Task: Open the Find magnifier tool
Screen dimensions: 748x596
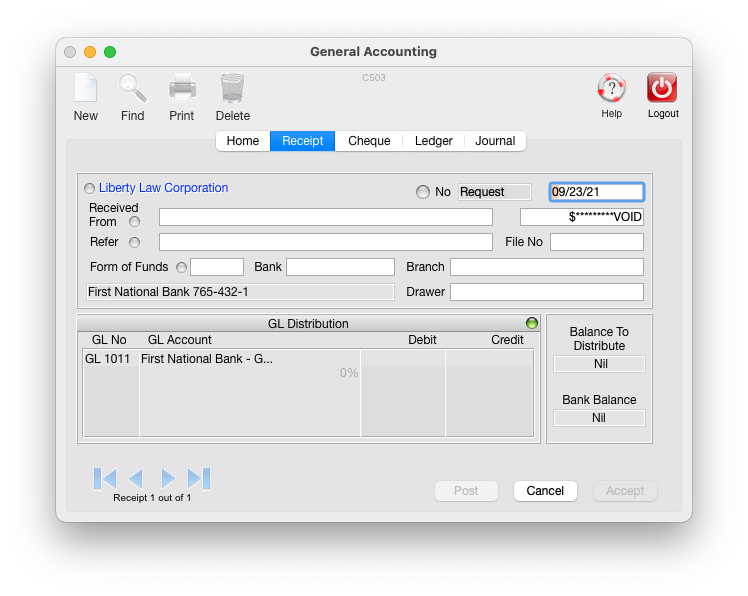Action: pos(133,88)
